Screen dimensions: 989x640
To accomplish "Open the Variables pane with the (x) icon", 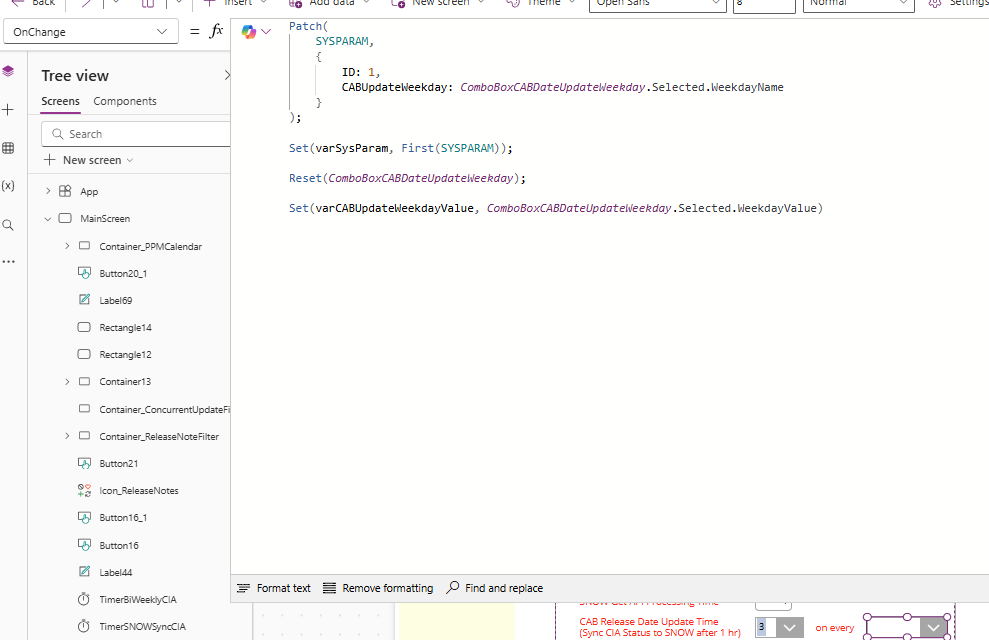I will pyautogui.click(x=8, y=186).
